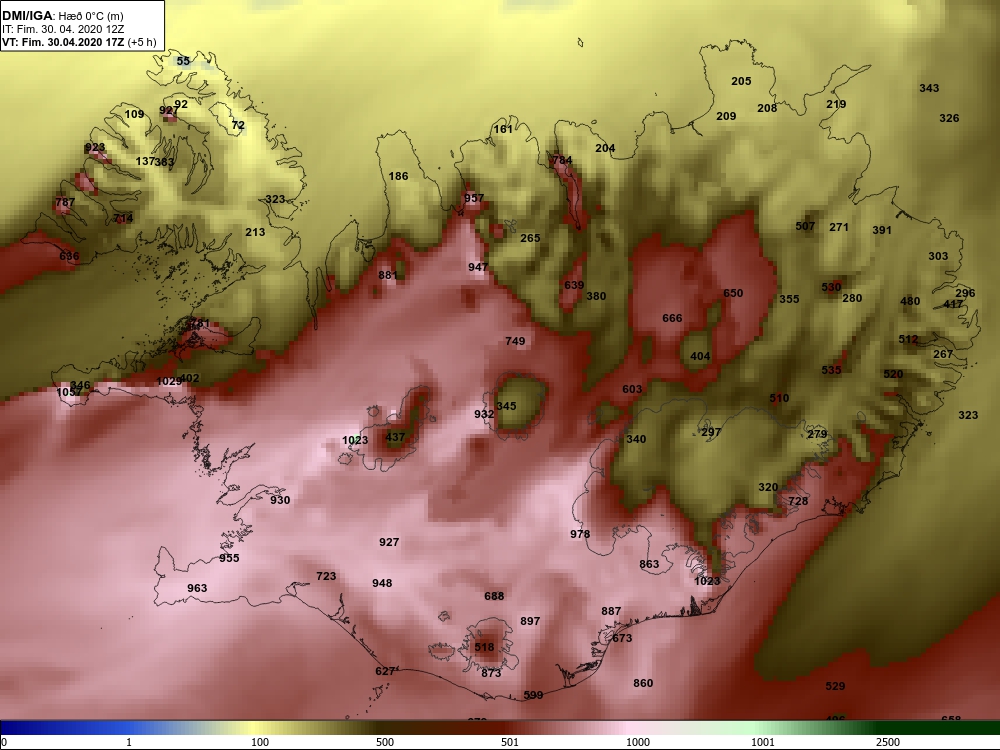
Task: Click the legend label '500' on color scale
Action: (385, 742)
